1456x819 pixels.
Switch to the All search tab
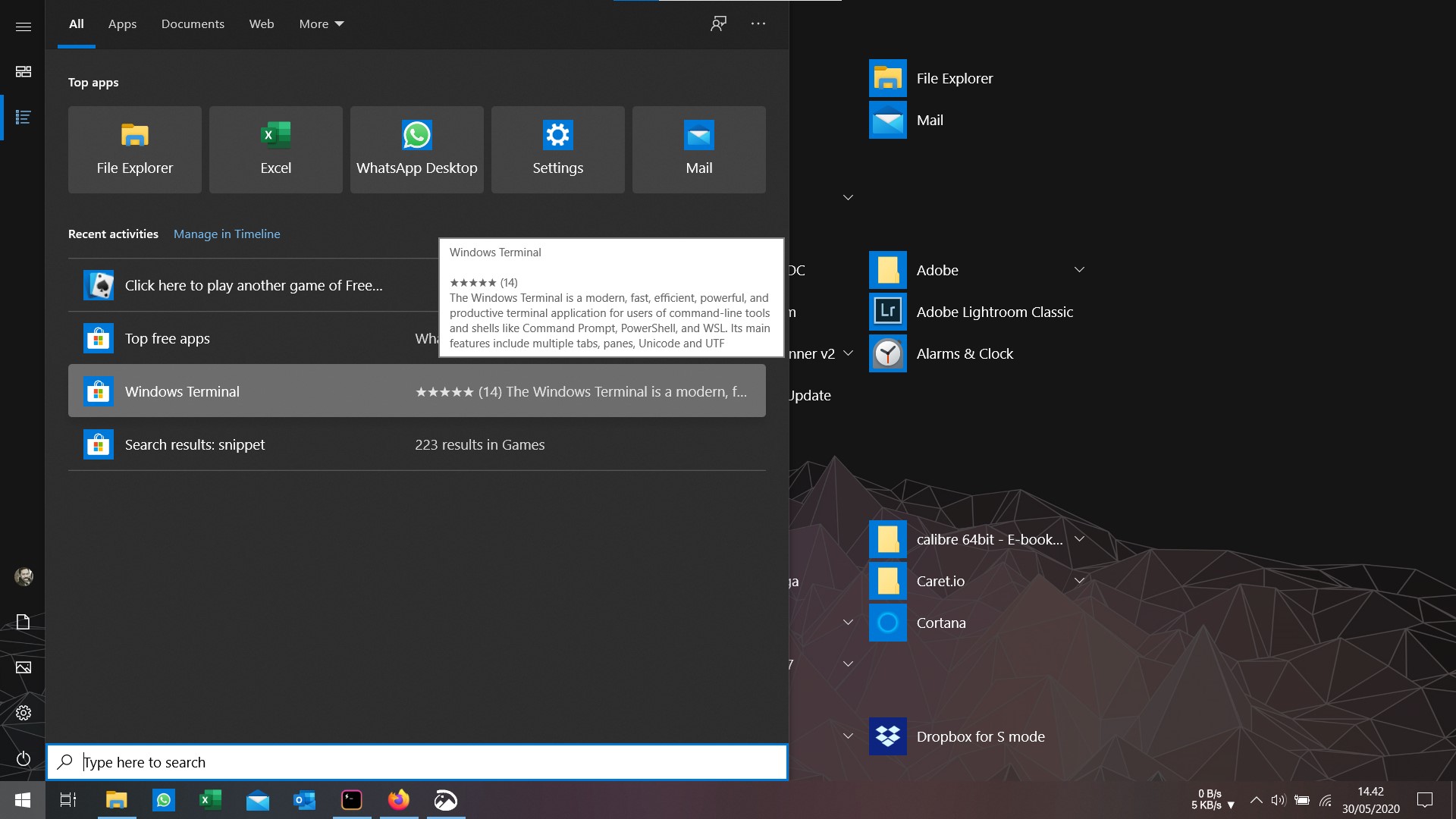(x=77, y=24)
